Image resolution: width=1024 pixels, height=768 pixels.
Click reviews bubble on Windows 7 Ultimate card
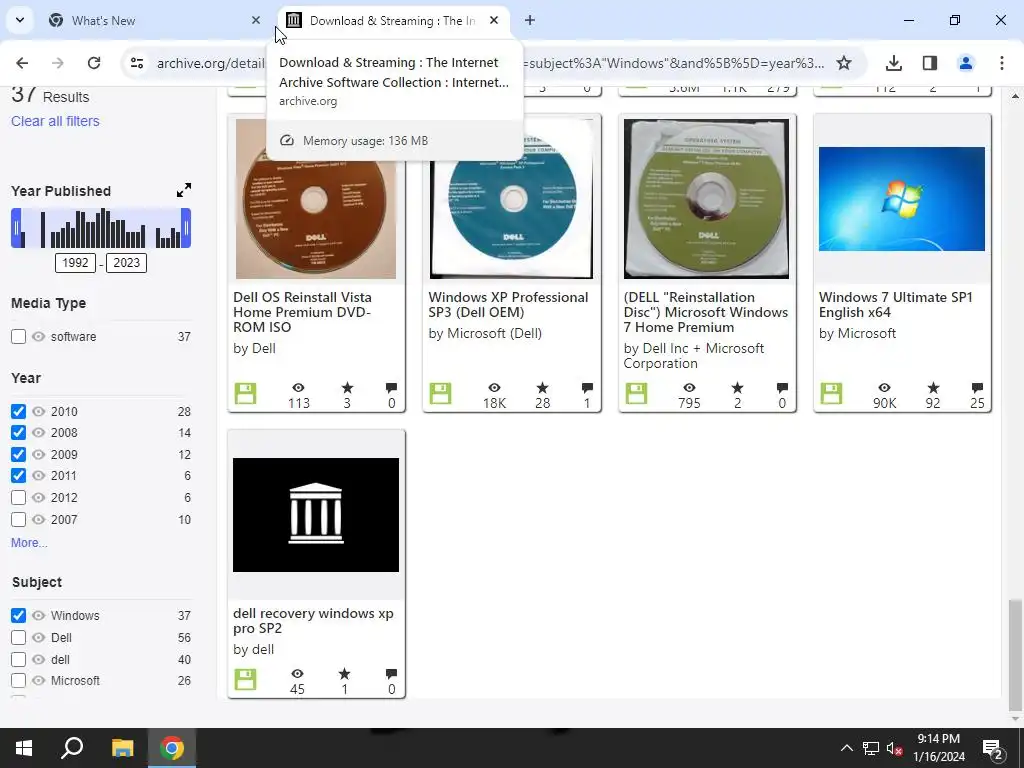tap(977, 388)
